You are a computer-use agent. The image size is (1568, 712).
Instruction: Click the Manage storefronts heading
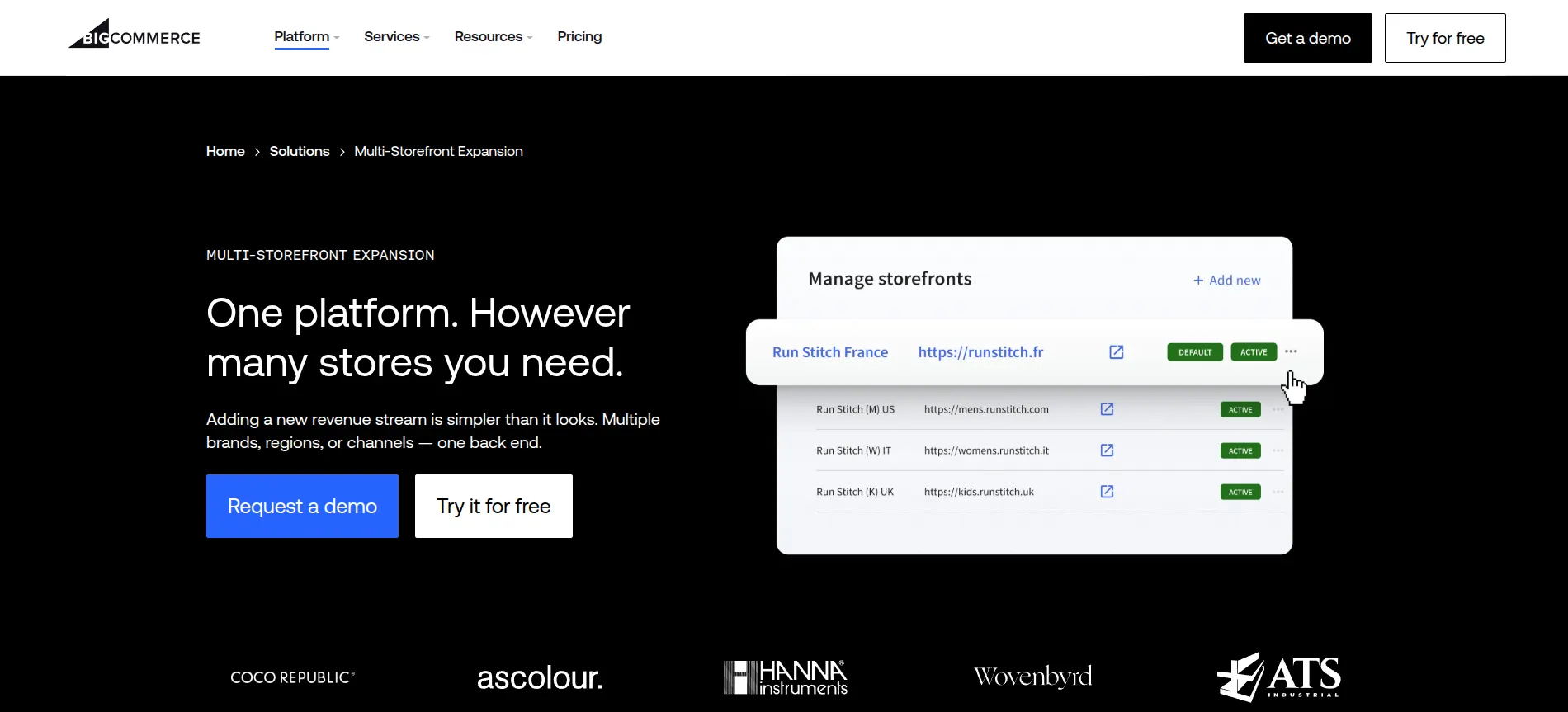pos(890,279)
